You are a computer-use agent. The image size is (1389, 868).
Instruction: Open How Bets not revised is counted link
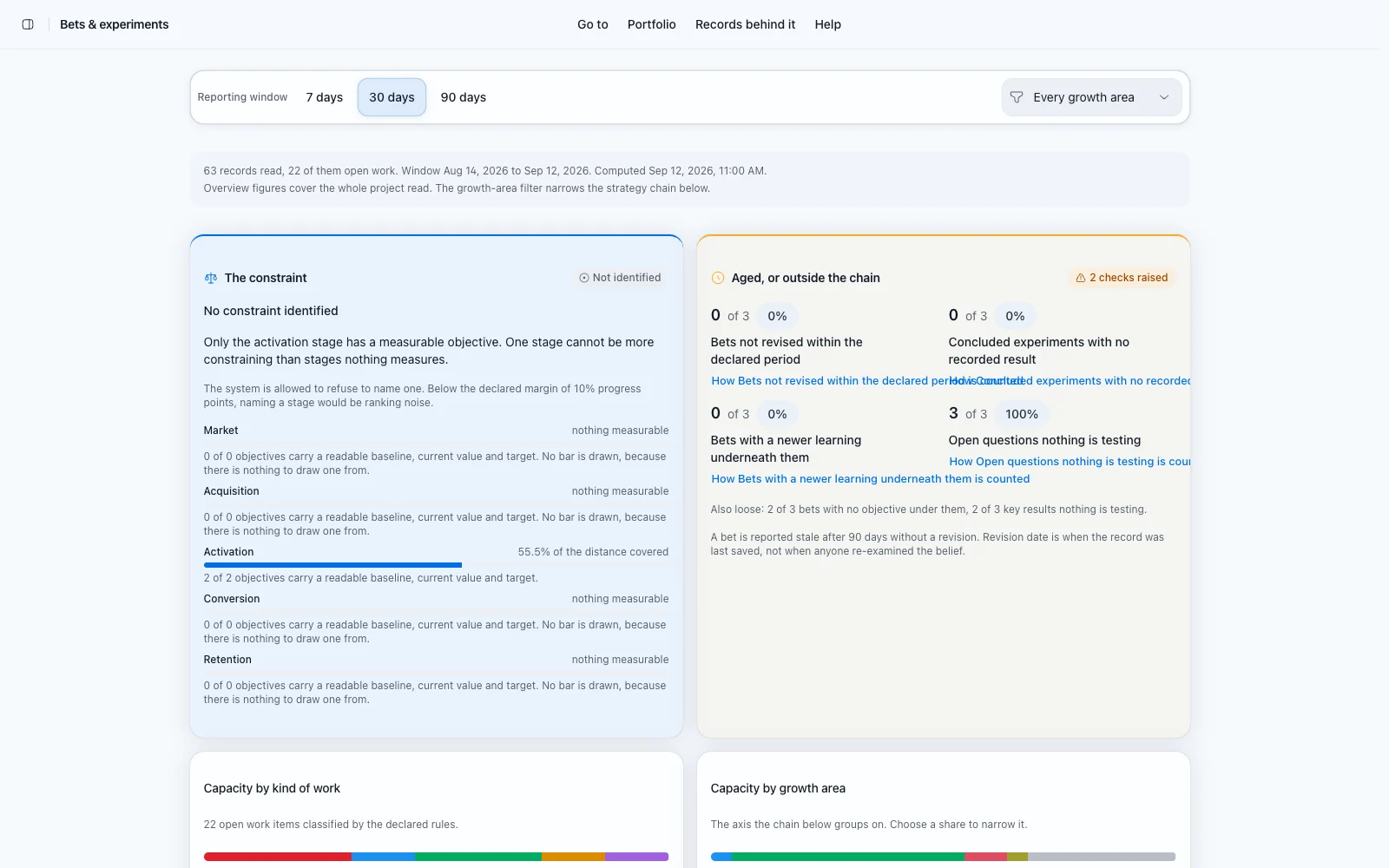[x=829, y=381]
